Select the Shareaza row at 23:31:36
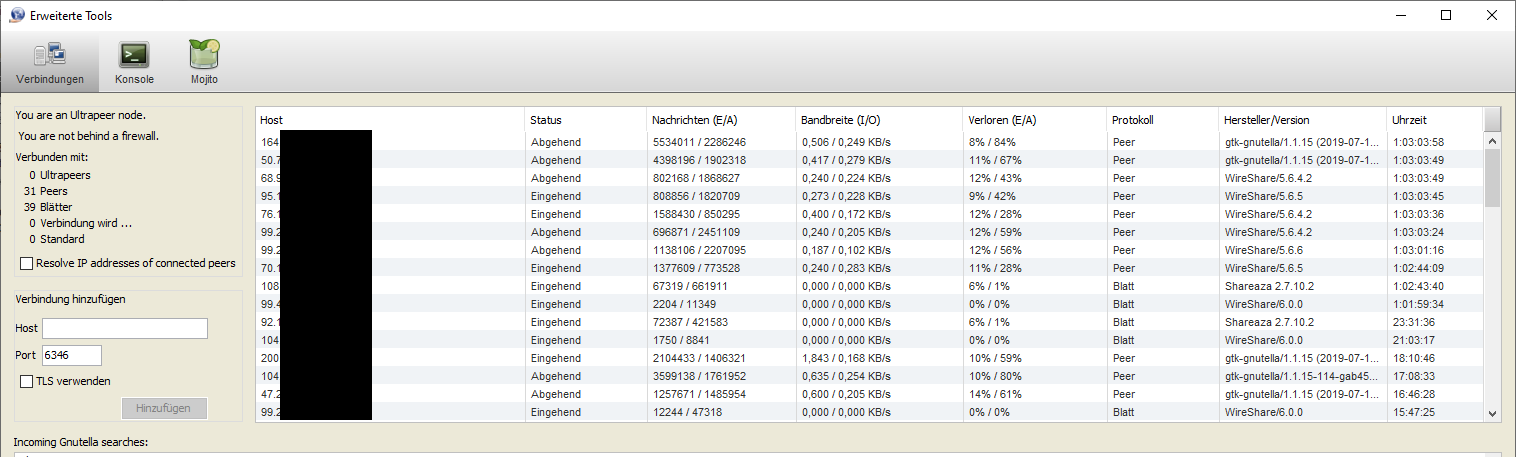Image resolution: width=1516 pixels, height=457 pixels. click(x=870, y=322)
